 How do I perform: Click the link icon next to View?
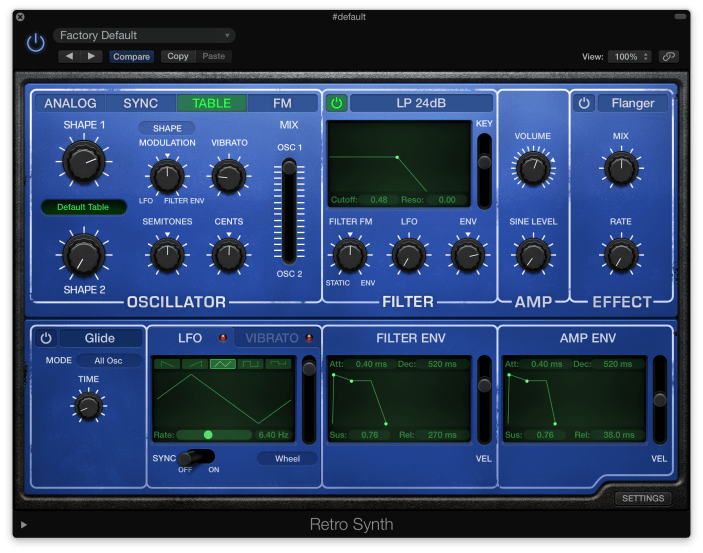[668, 57]
